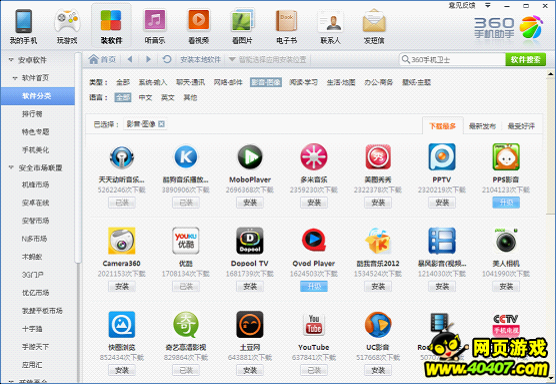The image size is (556, 384).
Task: Upgrade PPS影音 with 升级 button
Action: point(506,203)
